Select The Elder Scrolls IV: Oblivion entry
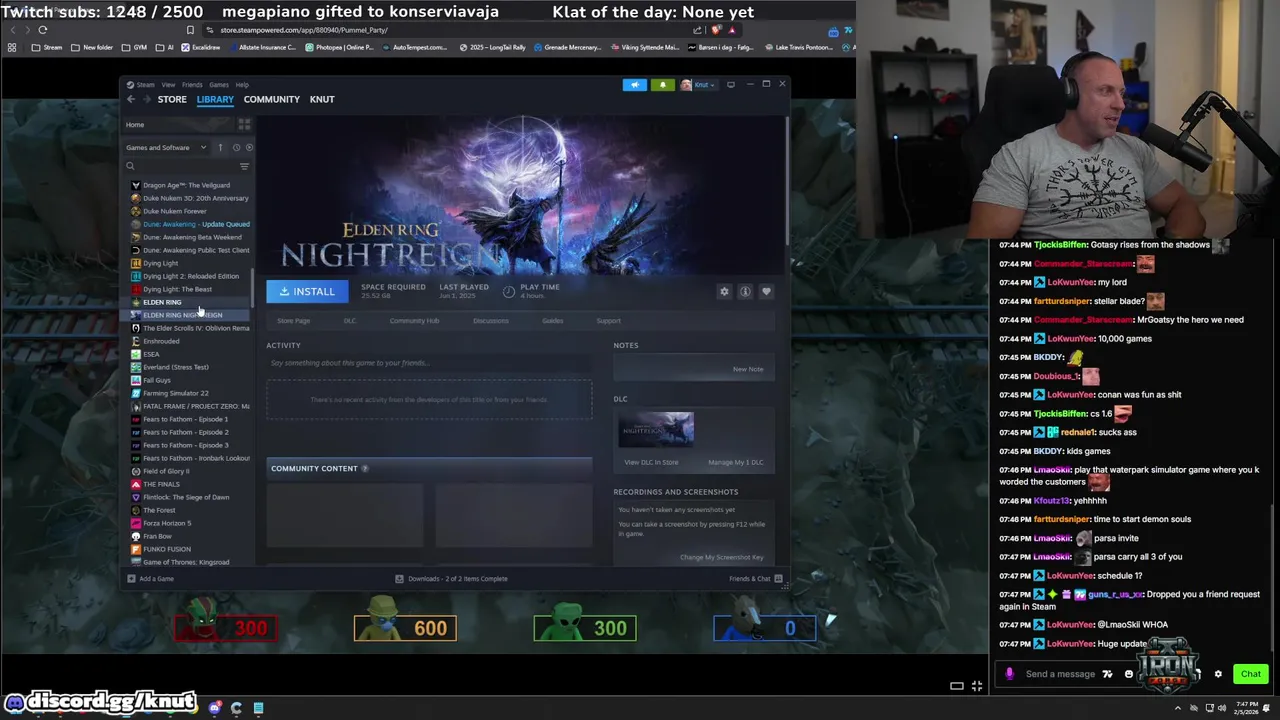The image size is (1280, 720). point(196,328)
